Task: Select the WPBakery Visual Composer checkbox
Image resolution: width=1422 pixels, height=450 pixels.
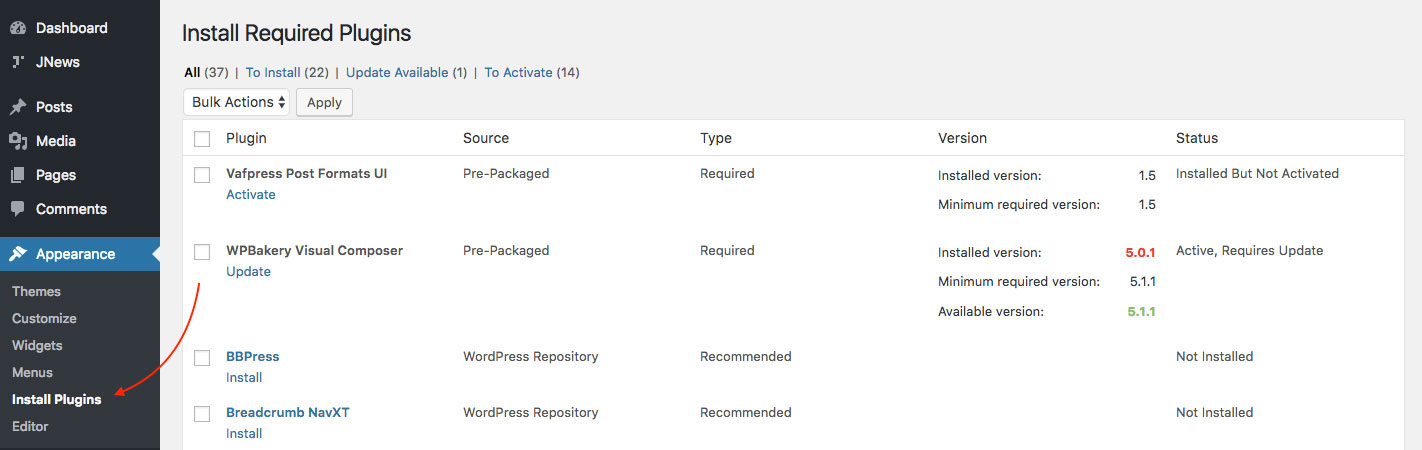Action: click(202, 251)
